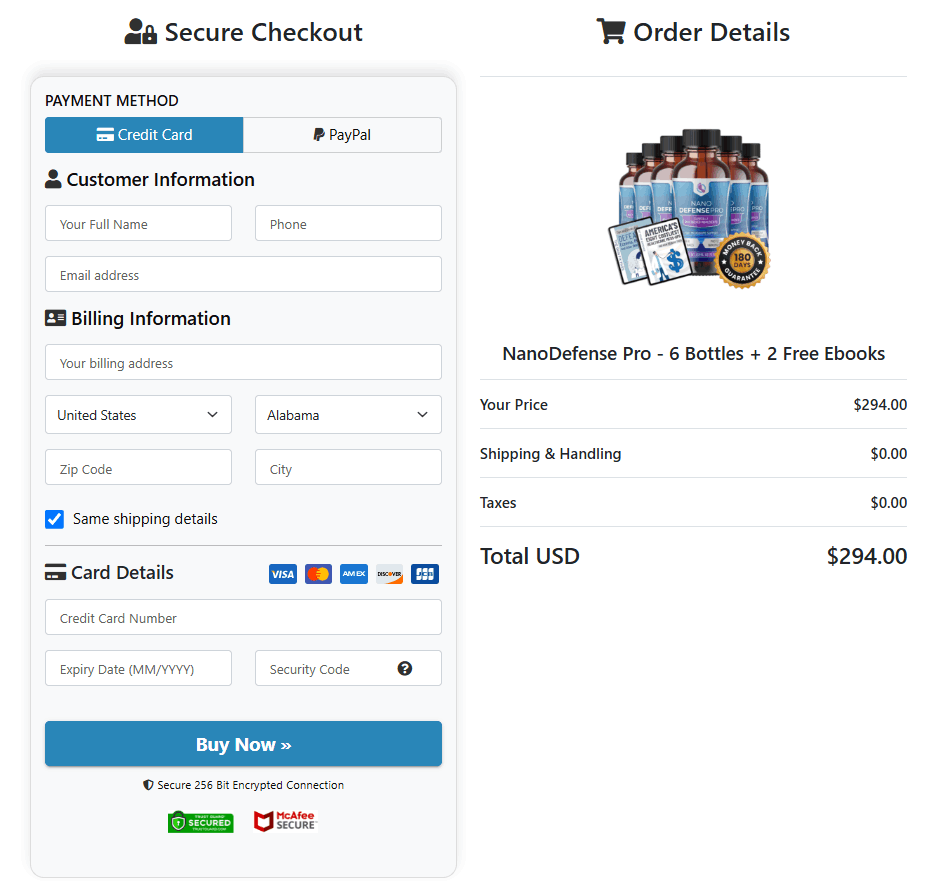Click the Email address input field
This screenshot has width=944, height=895.
[243, 274]
